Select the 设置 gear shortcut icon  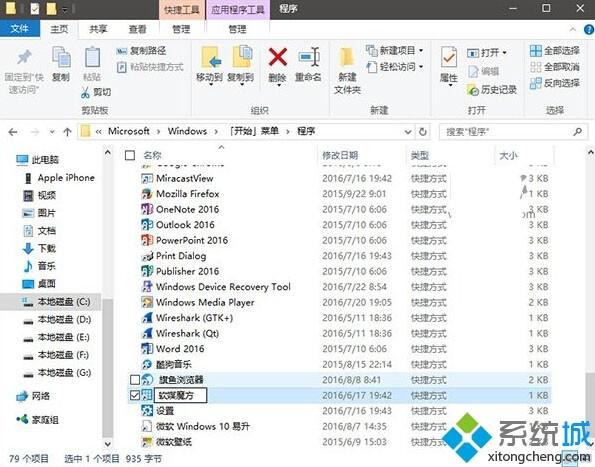[x=147, y=411]
